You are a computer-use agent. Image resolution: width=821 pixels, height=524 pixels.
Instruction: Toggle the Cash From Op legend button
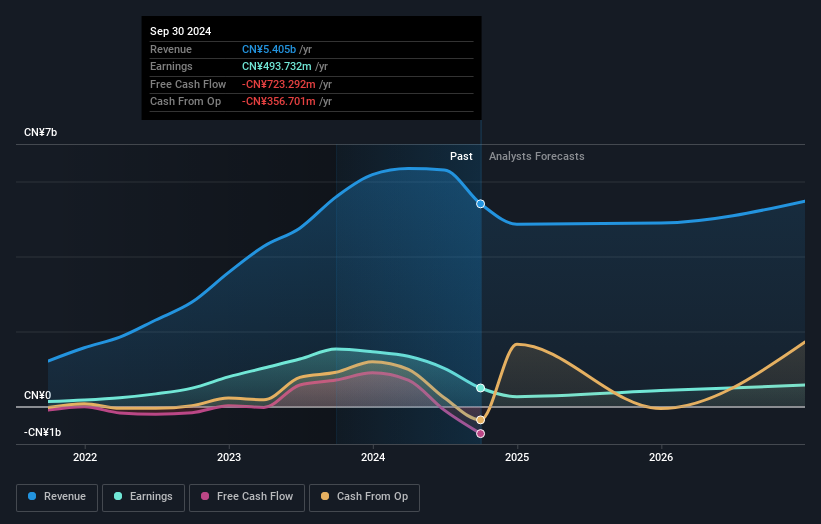[364, 497]
